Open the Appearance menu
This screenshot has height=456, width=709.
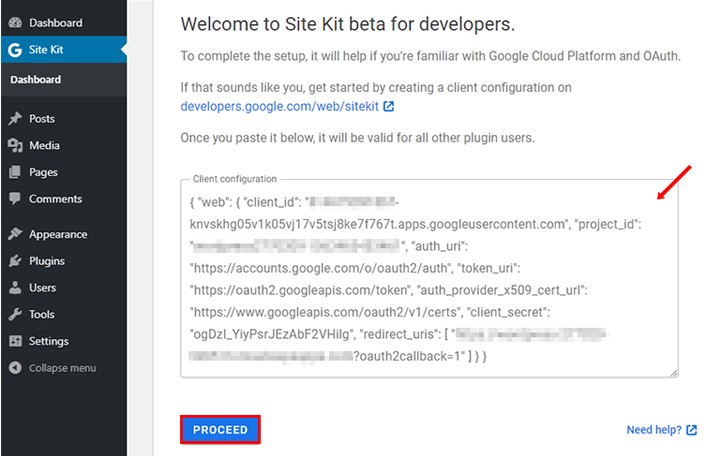tap(64, 234)
